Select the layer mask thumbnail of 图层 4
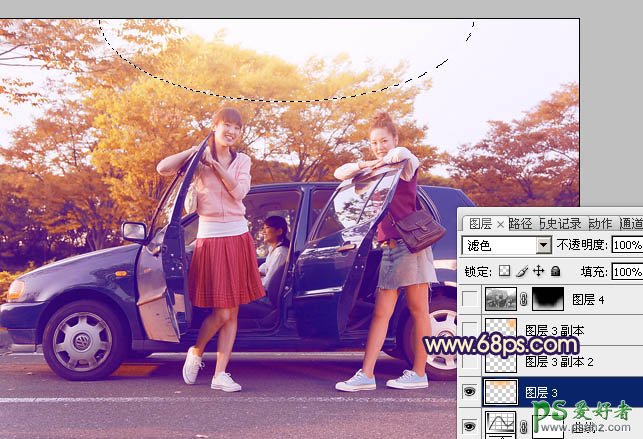Screen dimensions: 643x439 (x=546, y=298)
